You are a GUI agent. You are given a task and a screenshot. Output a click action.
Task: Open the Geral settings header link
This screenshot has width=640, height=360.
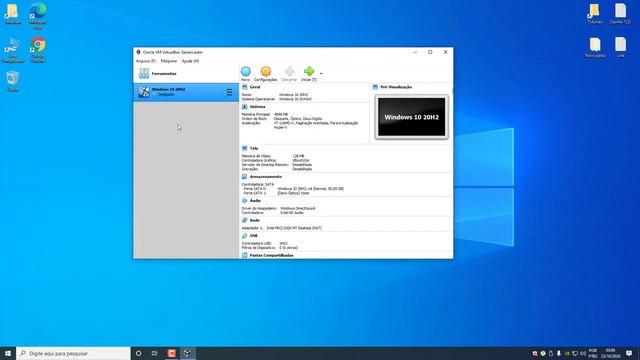click(x=255, y=87)
